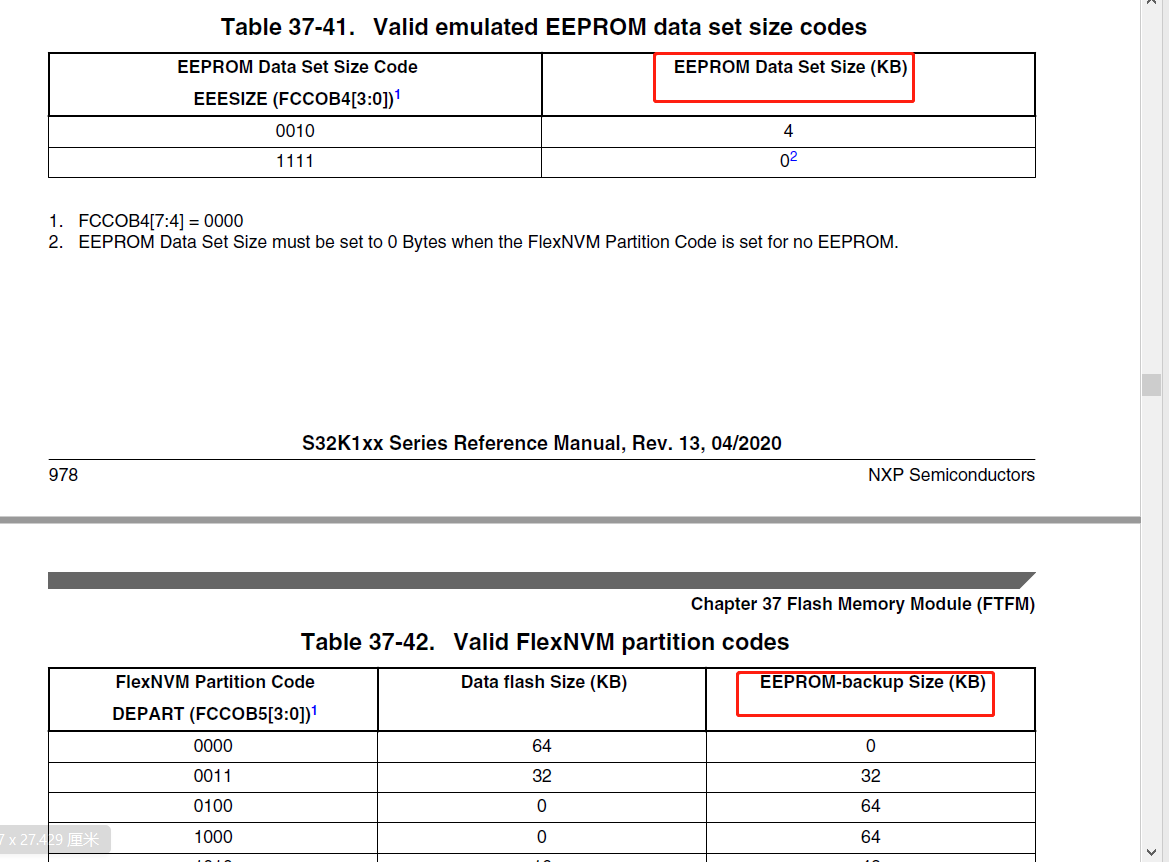Click the Chapter 37 Flash Memory Module heading

click(x=862, y=604)
